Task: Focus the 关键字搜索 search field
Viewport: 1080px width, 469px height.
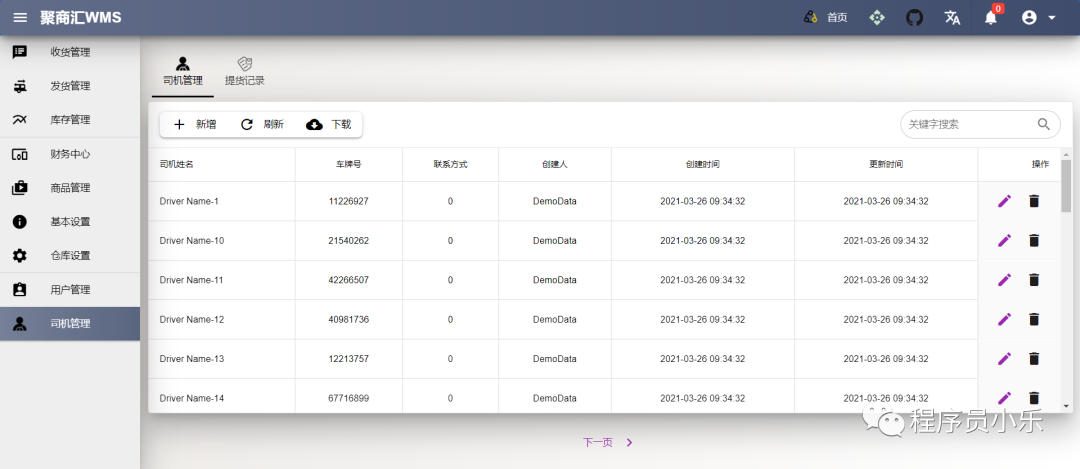Action: 965,124
